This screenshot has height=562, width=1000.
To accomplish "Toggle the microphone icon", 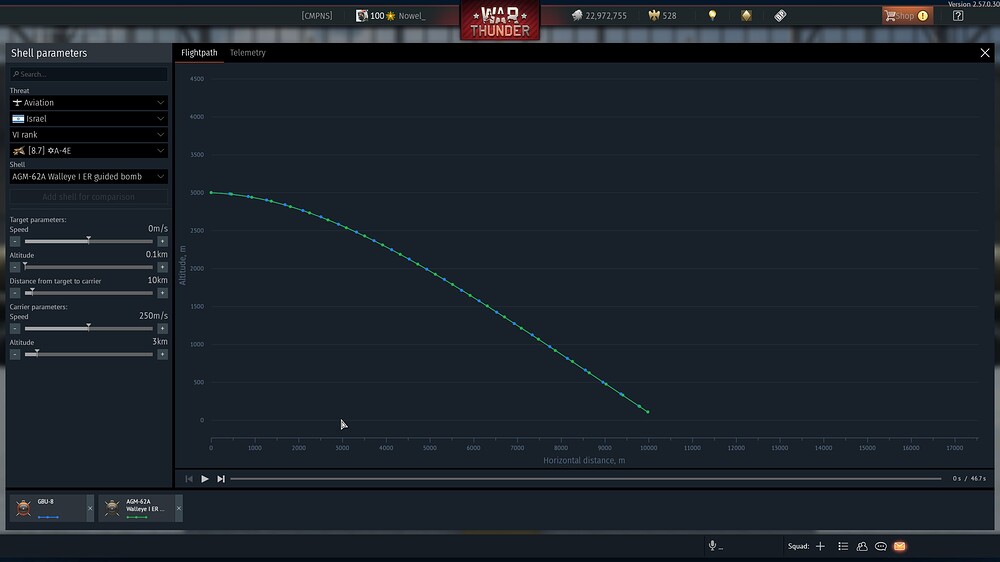I will pyautogui.click(x=712, y=545).
